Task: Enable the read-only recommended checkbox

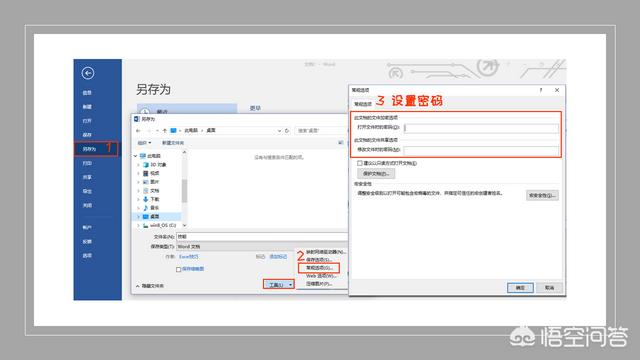Action: click(x=360, y=163)
